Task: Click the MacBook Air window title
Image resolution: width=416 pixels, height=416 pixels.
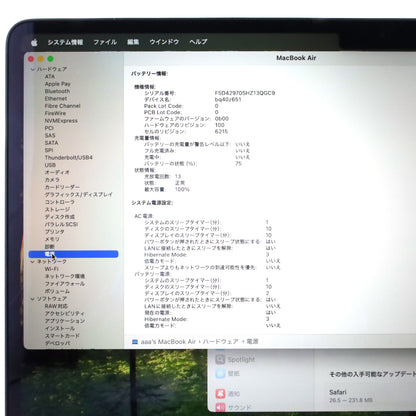Action: click(296, 58)
